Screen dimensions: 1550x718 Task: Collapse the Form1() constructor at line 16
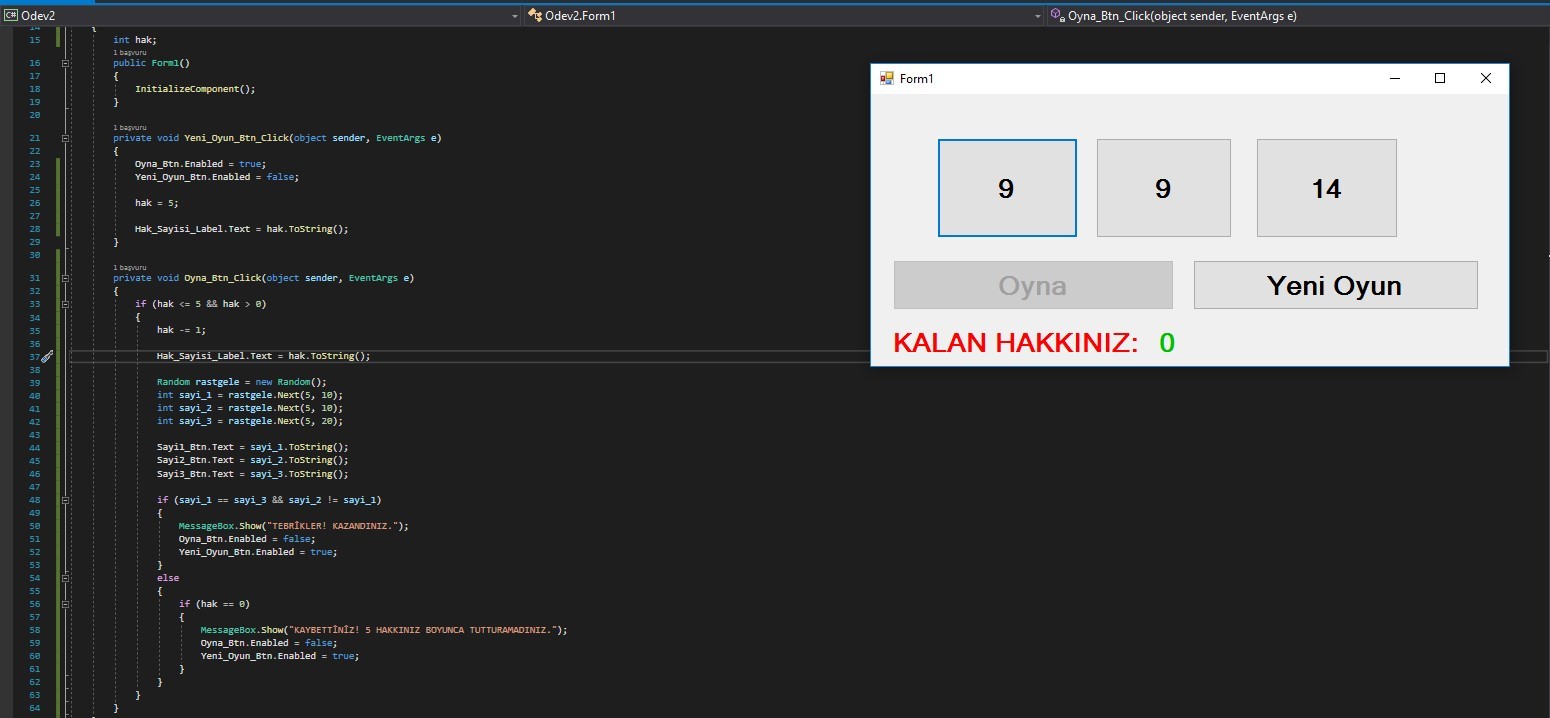pos(66,63)
